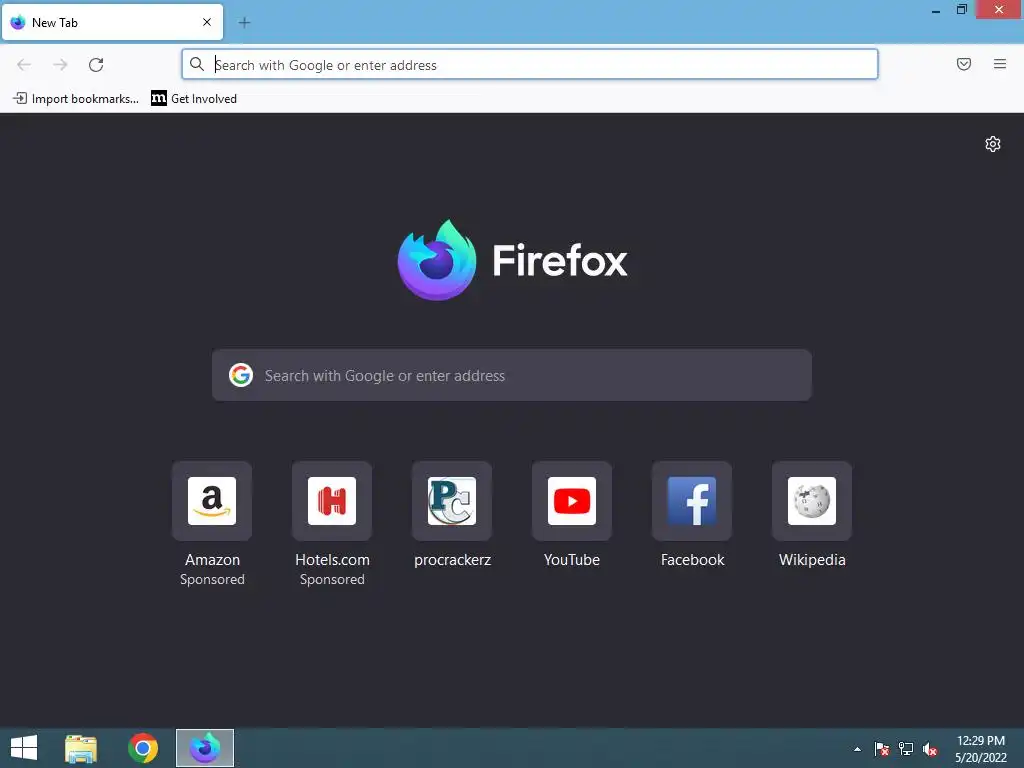This screenshot has height=768, width=1024.
Task: Click the address bar magnifier icon
Action: (x=197, y=64)
